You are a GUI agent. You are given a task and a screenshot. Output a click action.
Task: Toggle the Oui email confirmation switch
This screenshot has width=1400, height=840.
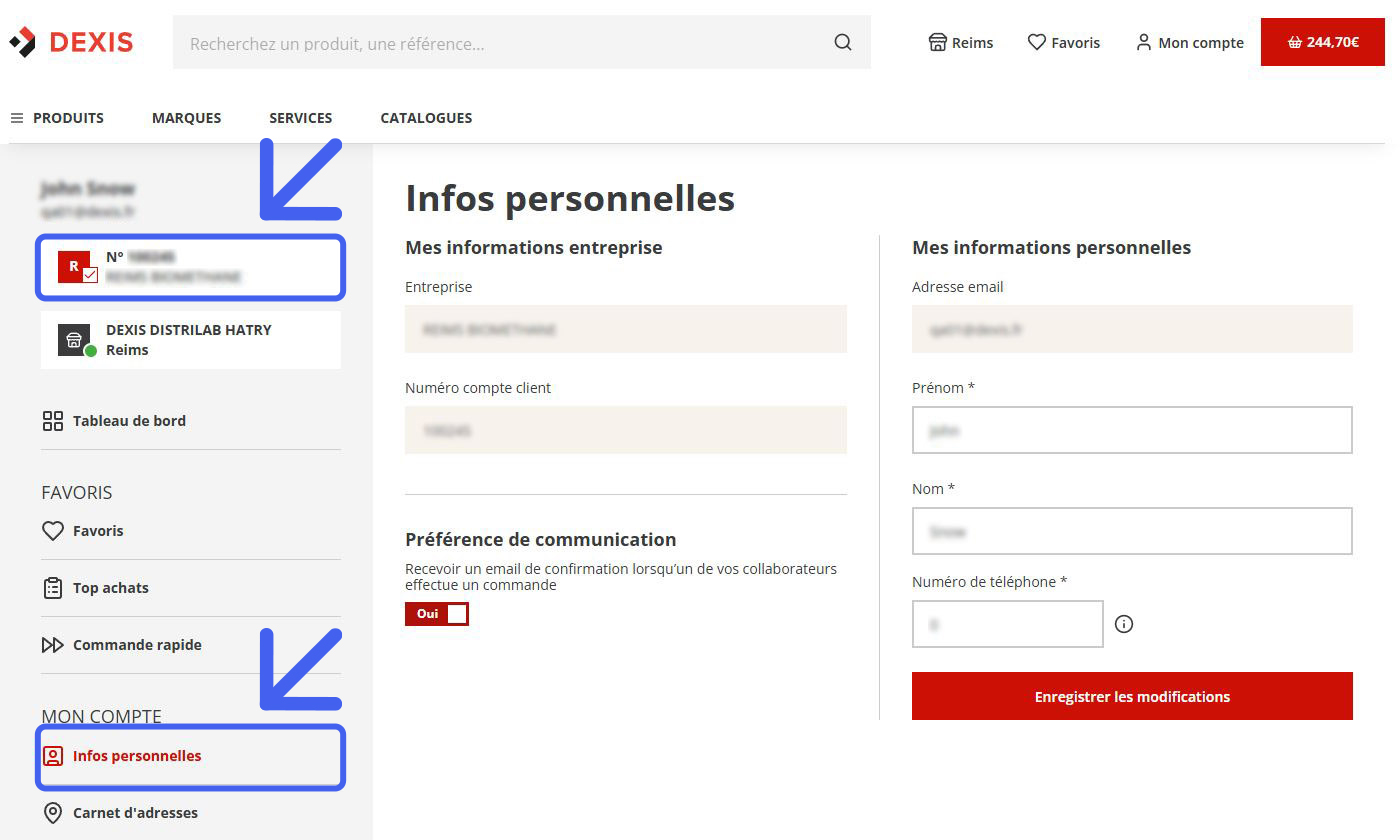coord(437,614)
